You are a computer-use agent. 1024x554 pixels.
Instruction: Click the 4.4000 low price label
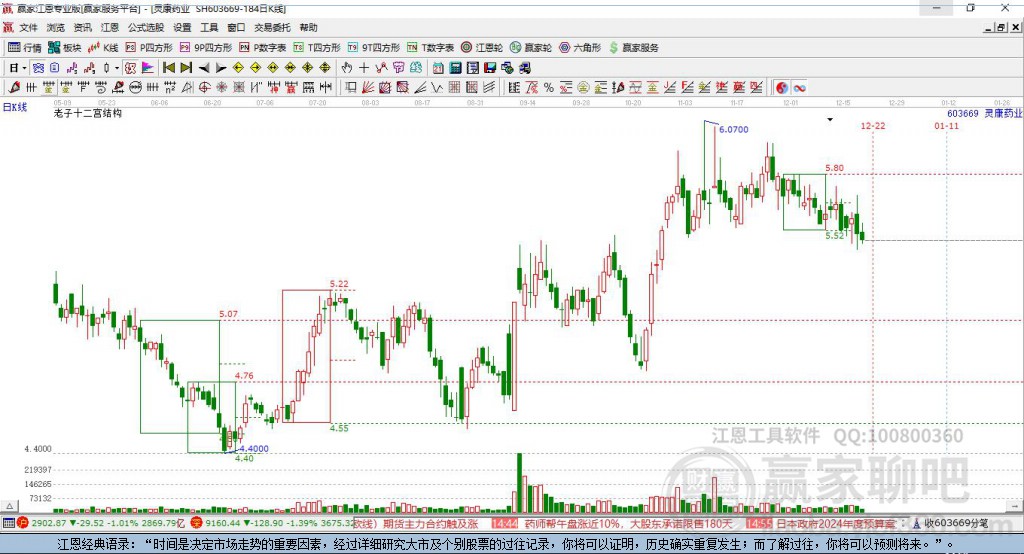(253, 449)
